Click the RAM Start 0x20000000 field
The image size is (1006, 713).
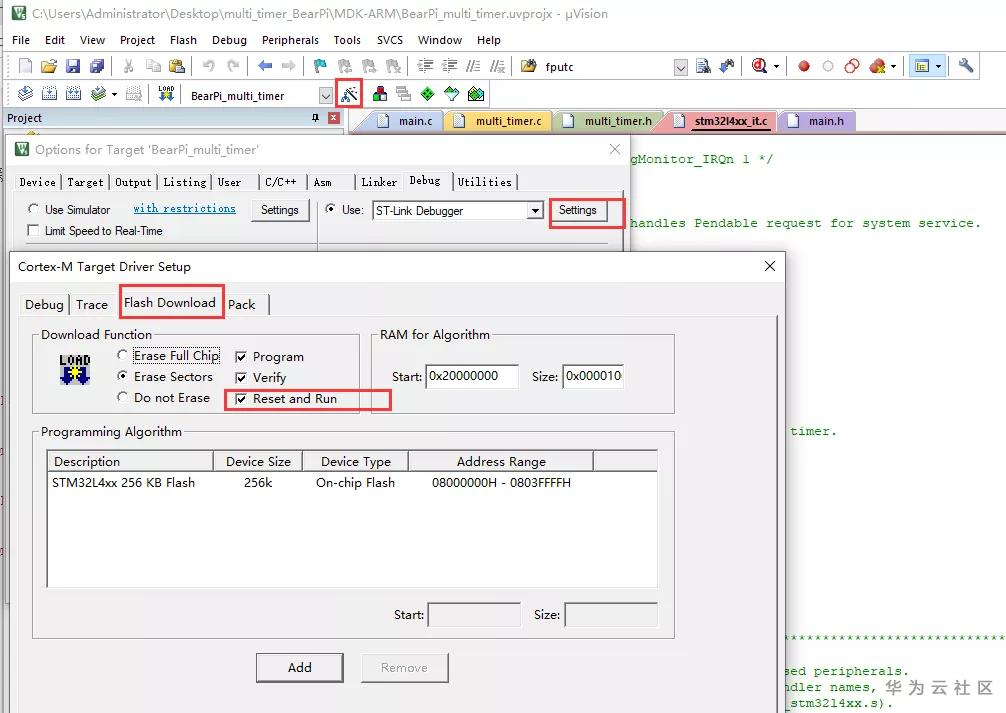pos(472,376)
